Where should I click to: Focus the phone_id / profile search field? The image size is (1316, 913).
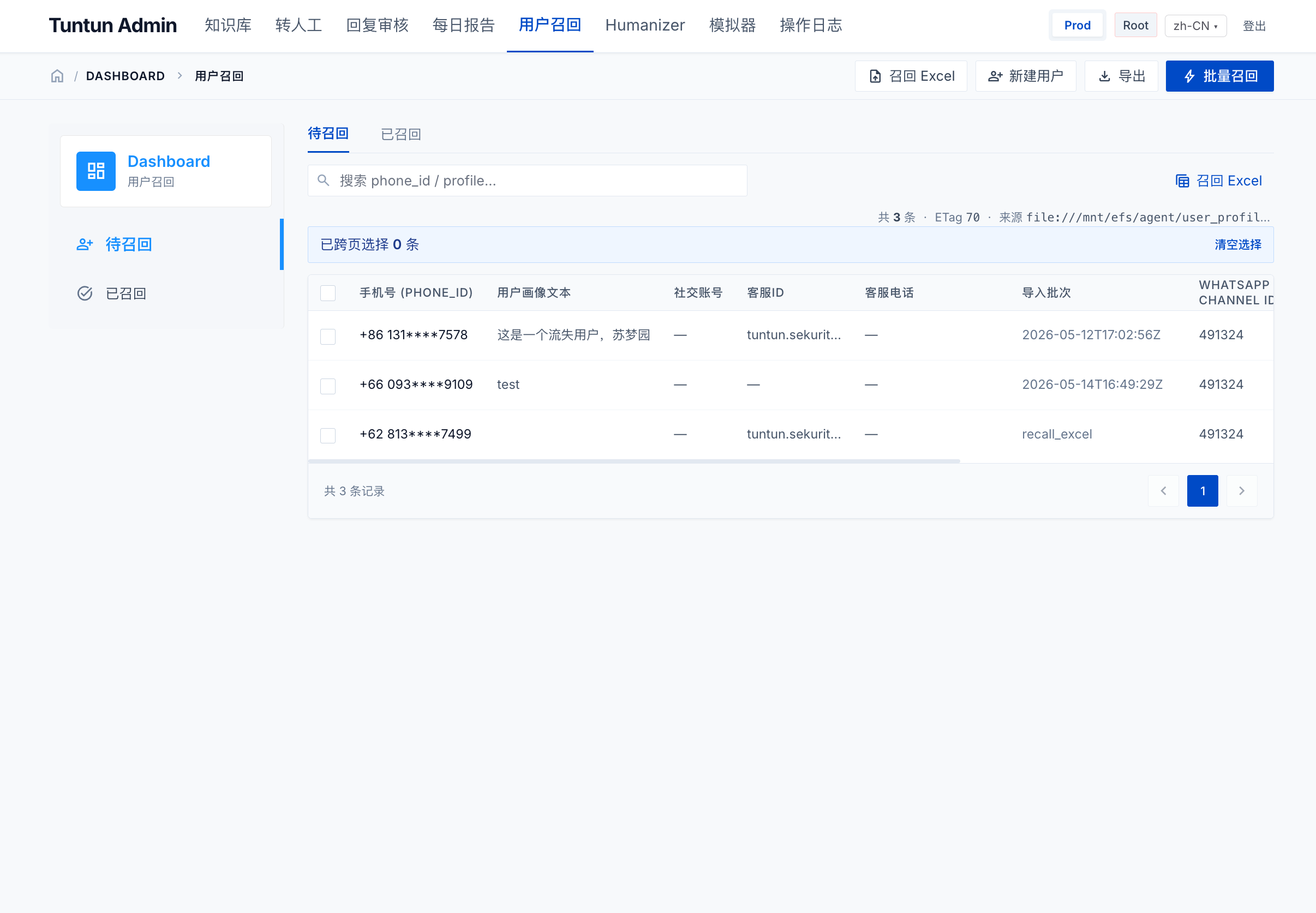528,181
